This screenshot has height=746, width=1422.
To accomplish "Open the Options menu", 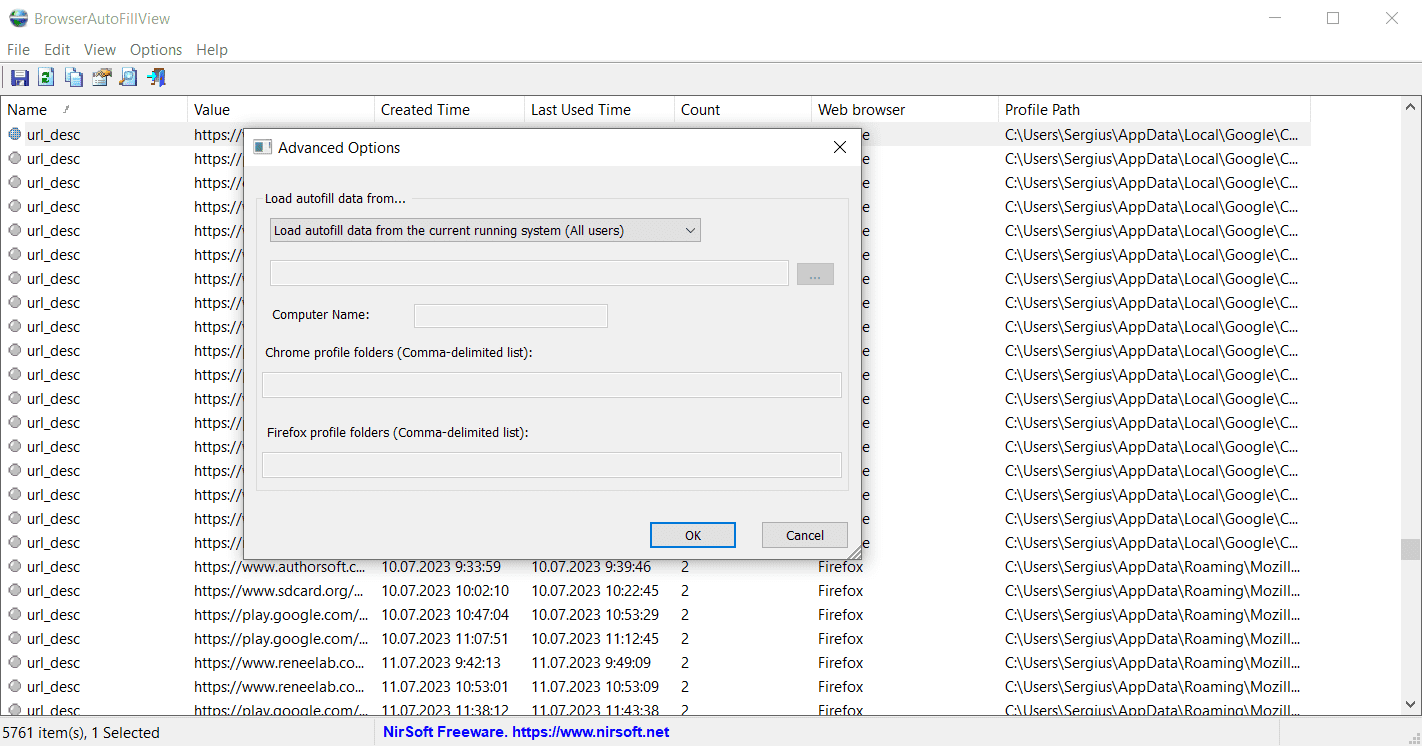I will [156, 50].
